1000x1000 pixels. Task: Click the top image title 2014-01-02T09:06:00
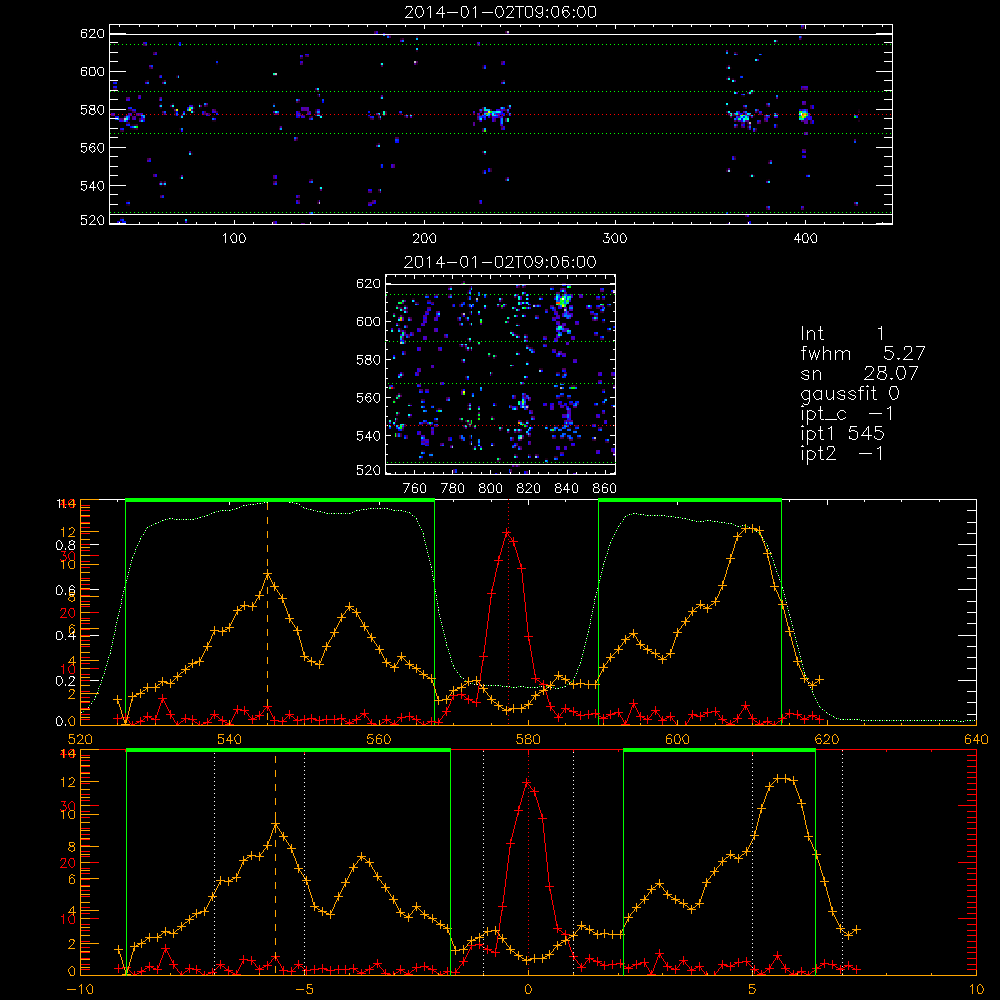click(x=500, y=12)
